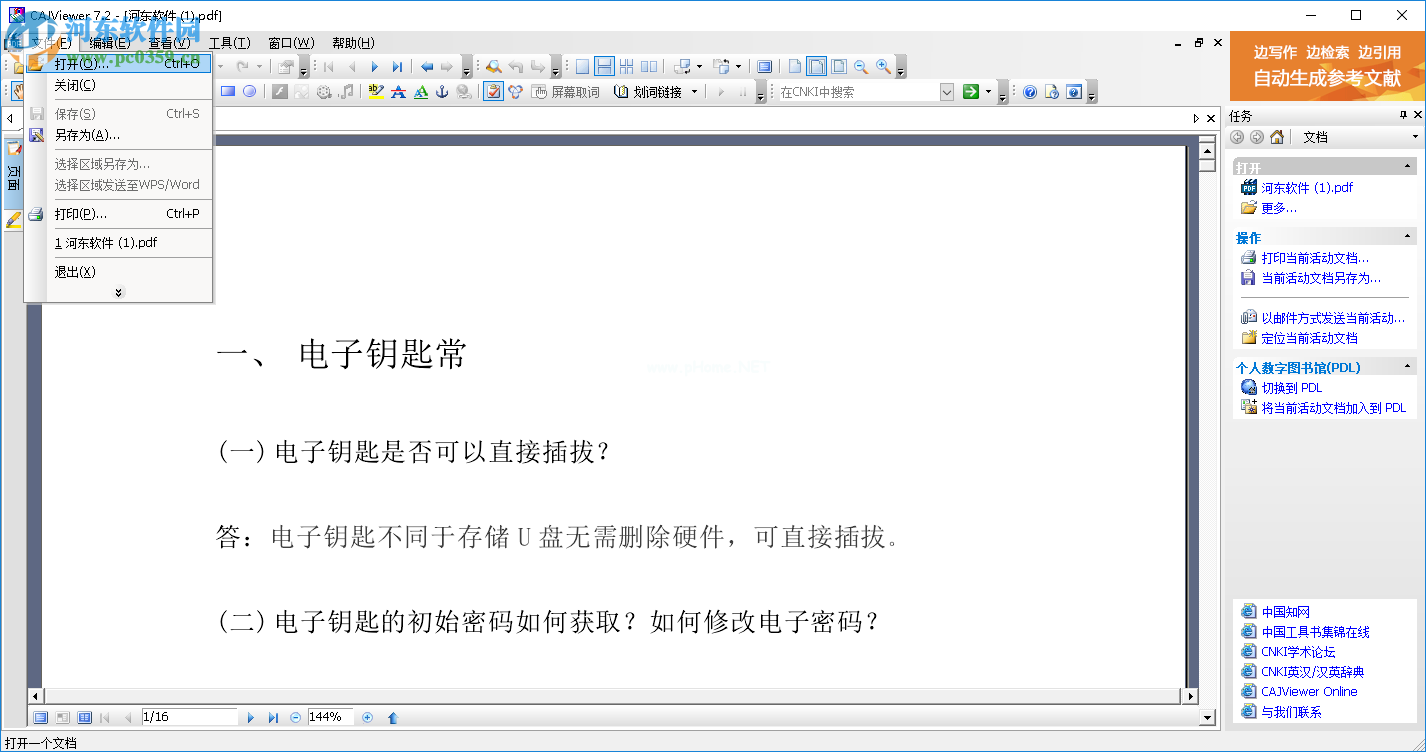Image resolution: width=1426 pixels, height=752 pixels.
Task: Click 打印当前活动文档... link
Action: click(1315, 258)
